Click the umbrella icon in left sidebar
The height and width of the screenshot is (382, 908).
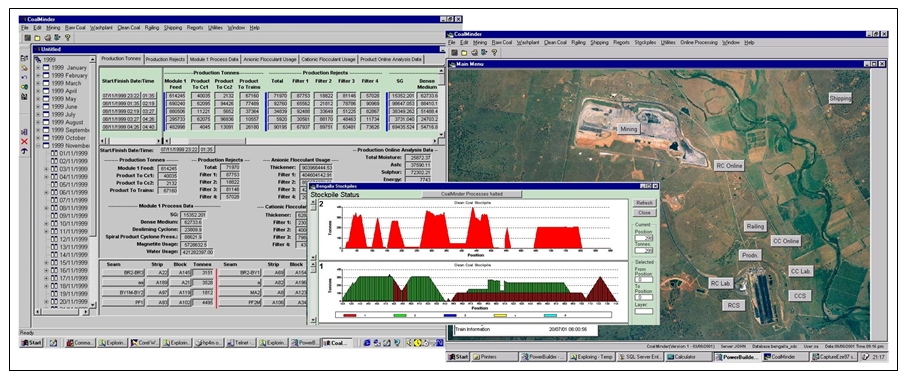coord(24,150)
